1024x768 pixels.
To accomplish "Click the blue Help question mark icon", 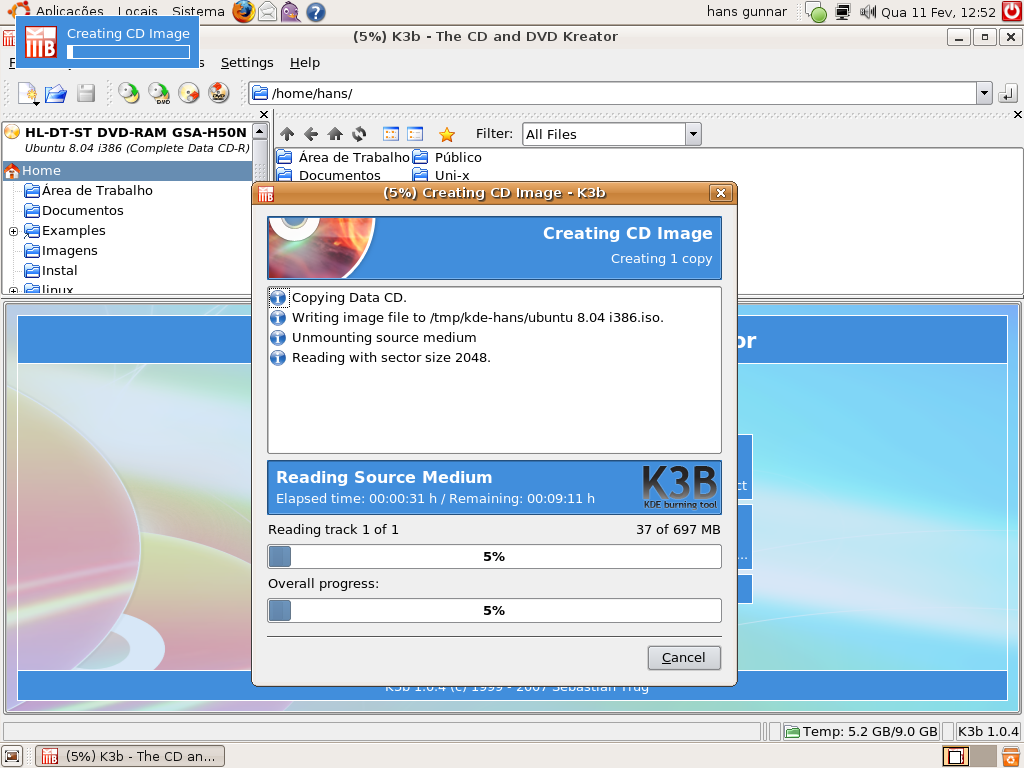I will click(x=315, y=12).
